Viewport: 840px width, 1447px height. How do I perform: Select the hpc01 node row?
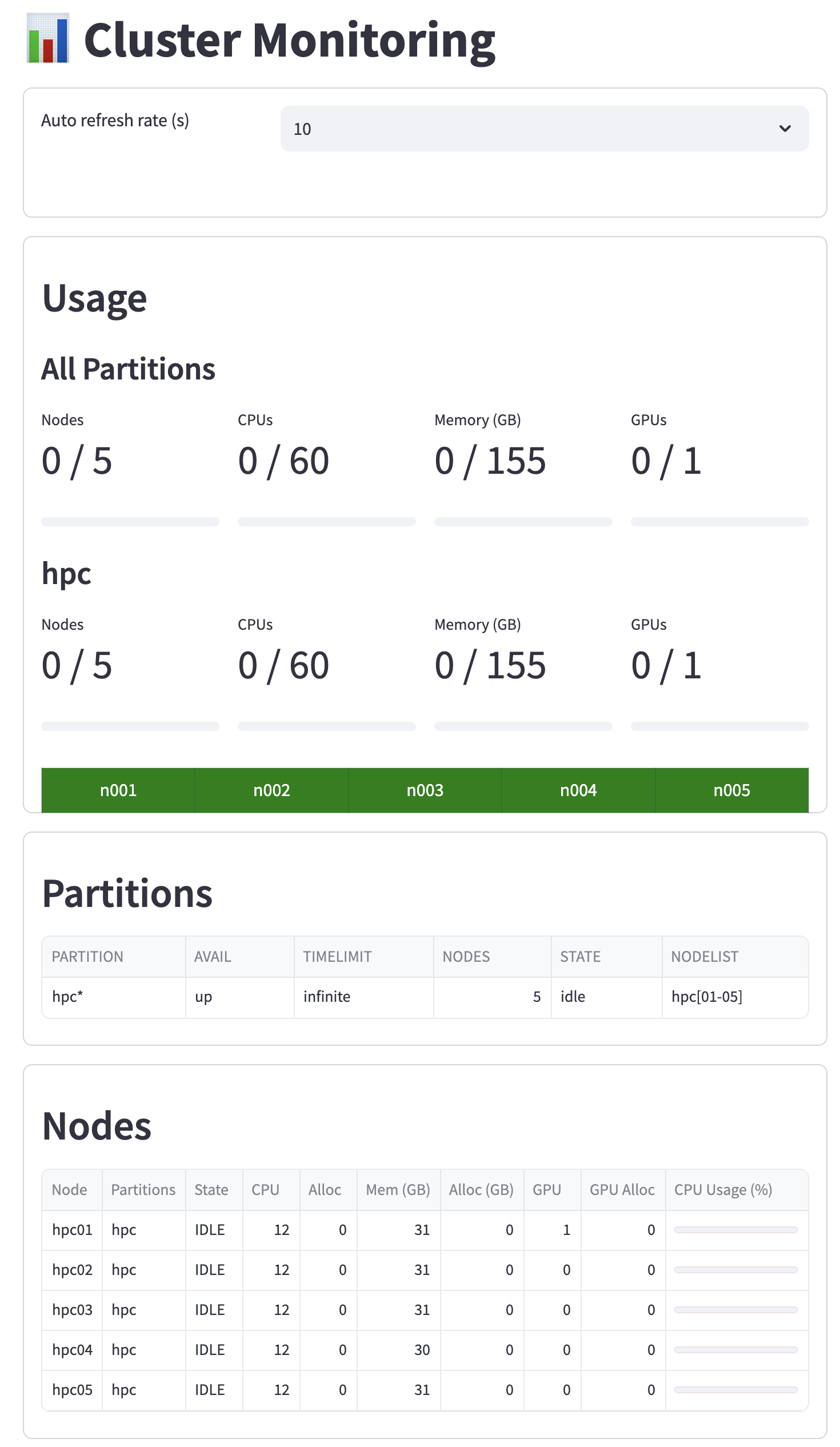pyautogui.click(x=73, y=1230)
